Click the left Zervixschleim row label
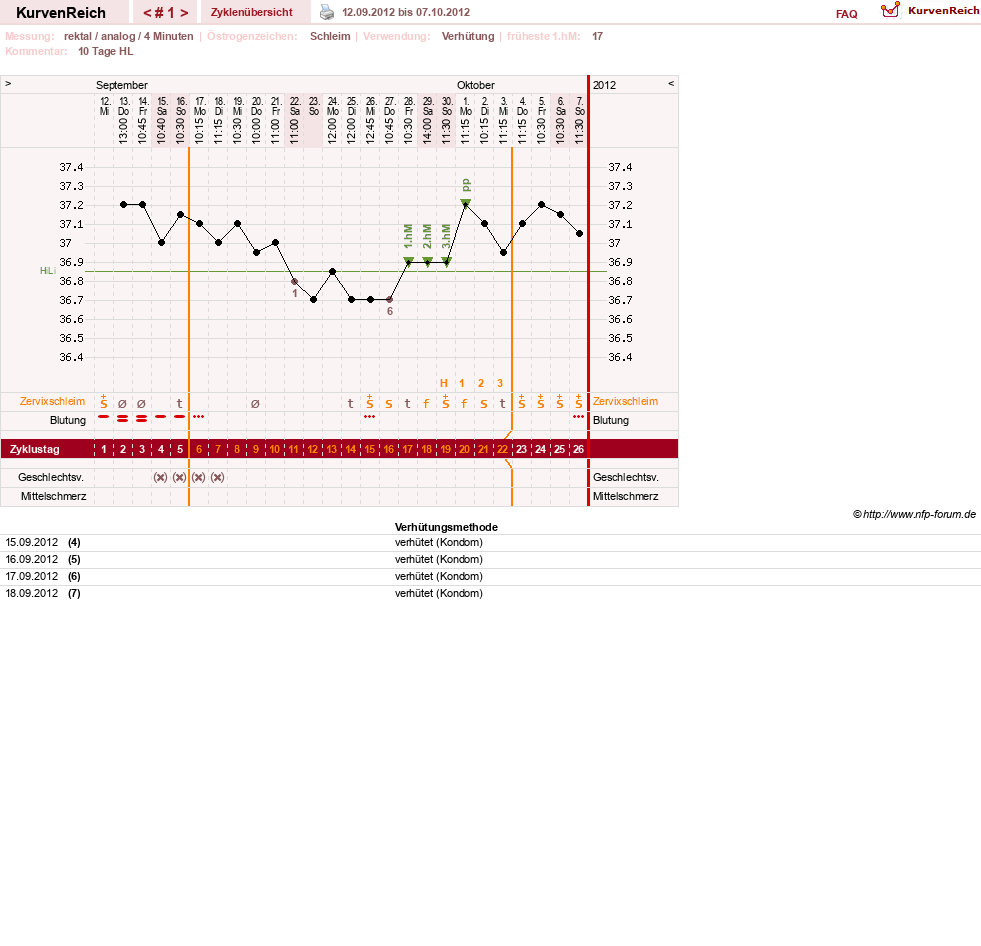This screenshot has height=946, width=981. point(53,402)
